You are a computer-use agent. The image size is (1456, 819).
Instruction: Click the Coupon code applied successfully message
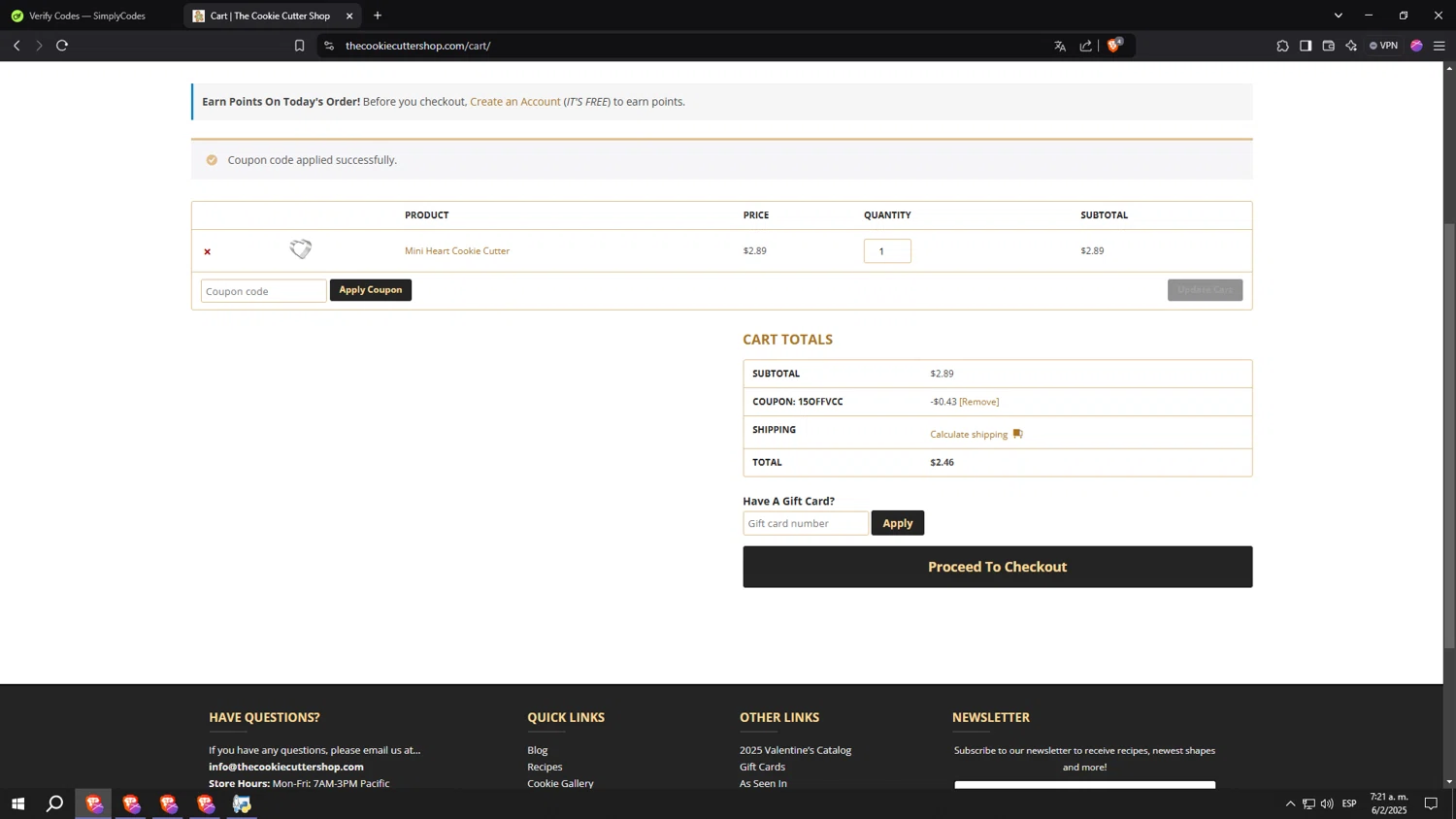312,160
